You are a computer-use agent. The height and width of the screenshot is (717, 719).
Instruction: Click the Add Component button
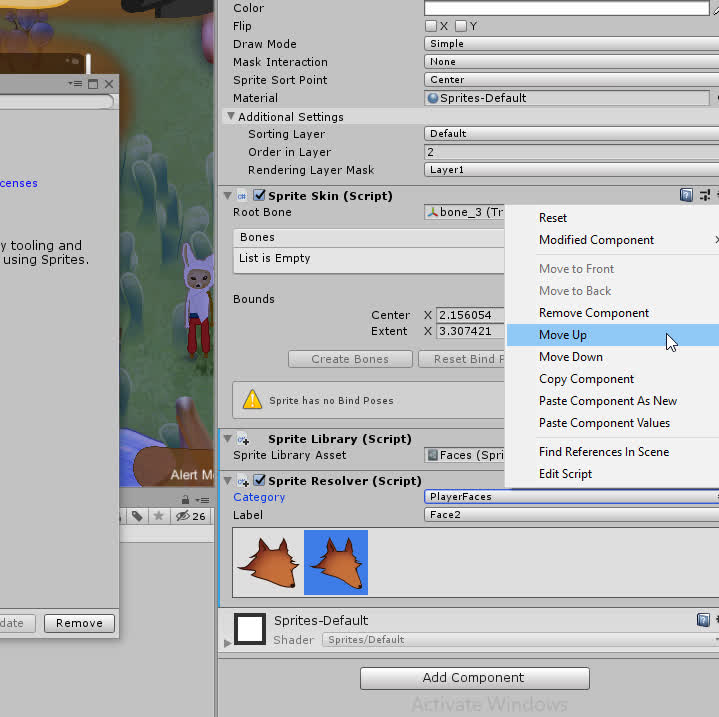point(475,678)
